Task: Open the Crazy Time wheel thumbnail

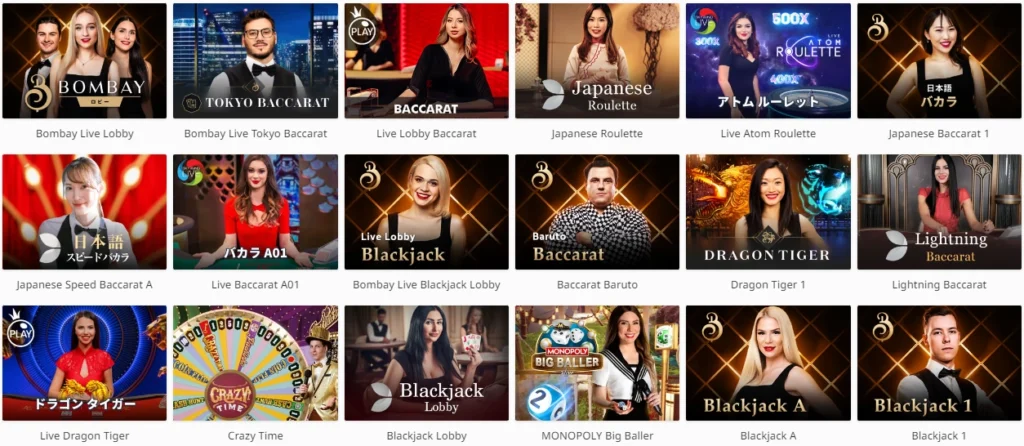Action: pyautogui.click(x=255, y=363)
